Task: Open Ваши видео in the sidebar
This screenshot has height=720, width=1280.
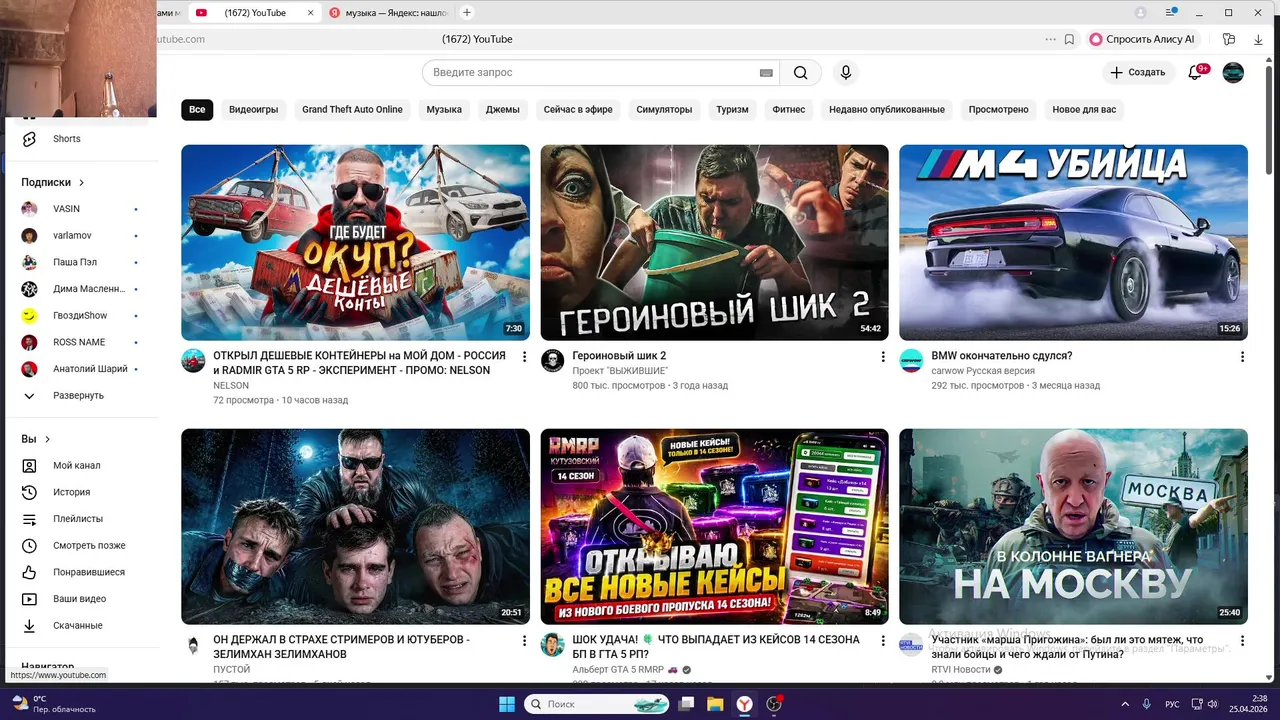Action: (x=80, y=599)
